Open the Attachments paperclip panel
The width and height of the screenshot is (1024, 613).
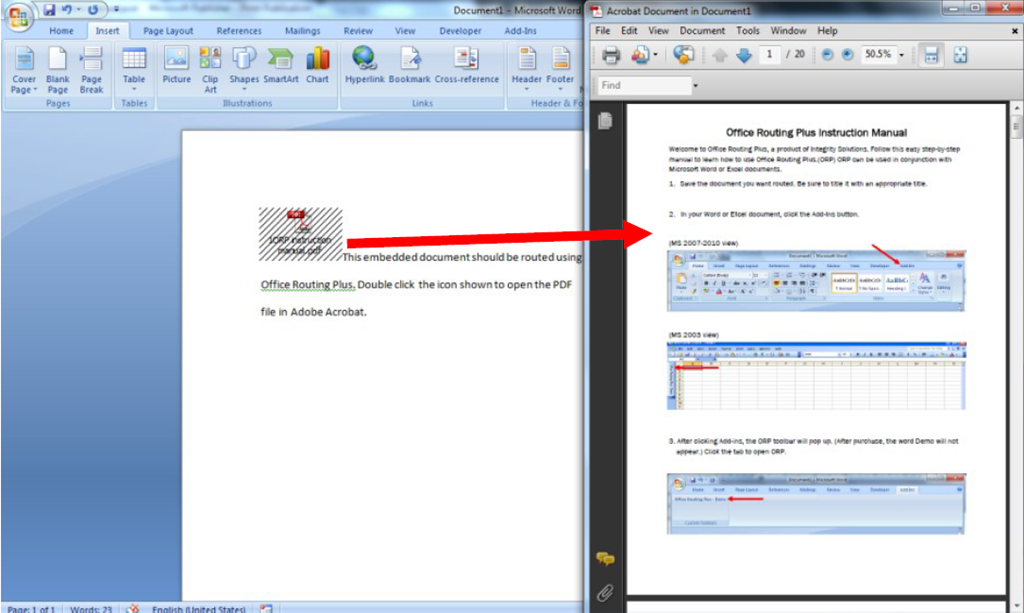[605, 593]
